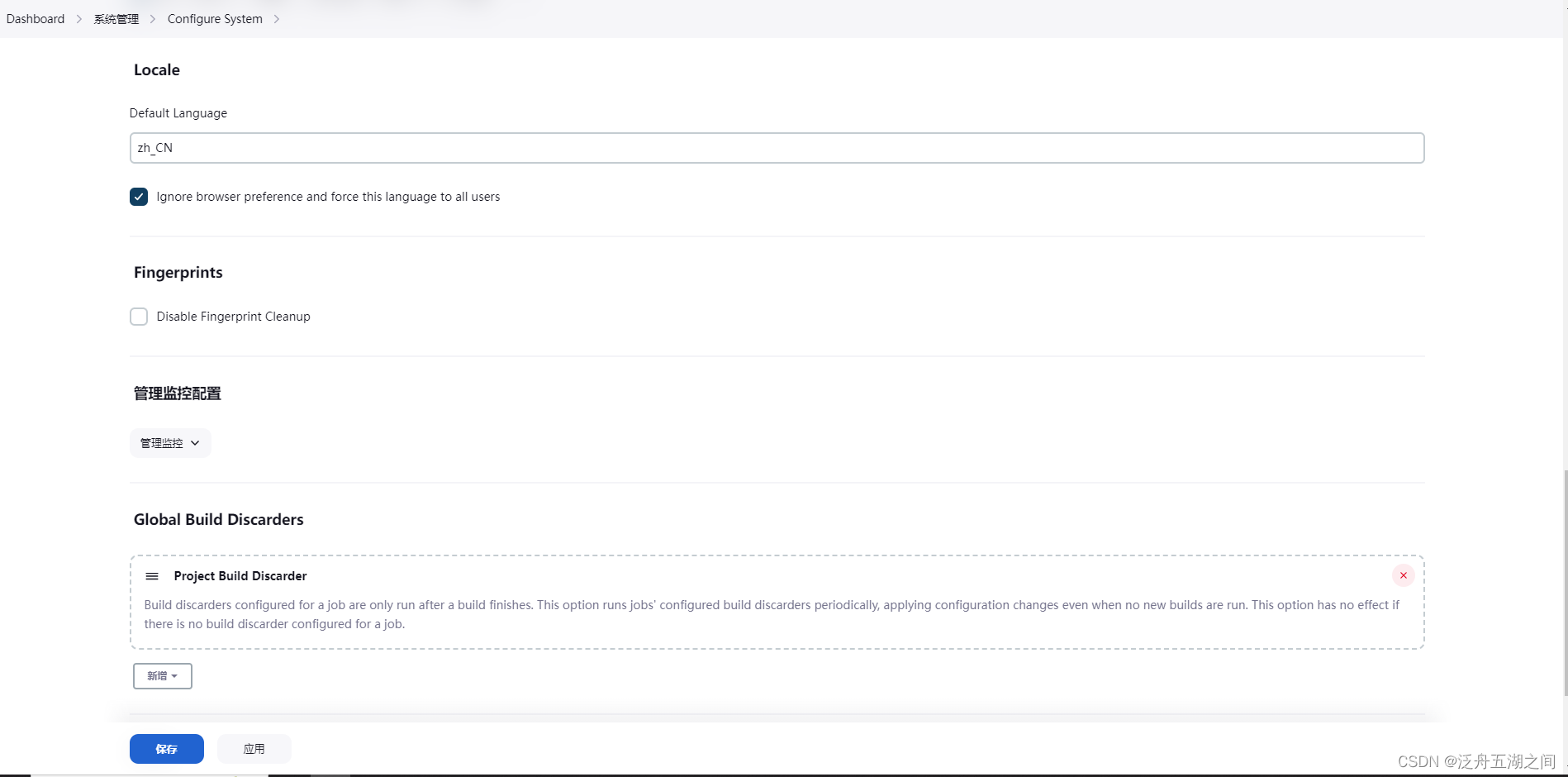Select Project Build Discarder title text
The height and width of the screenshot is (777, 1568).
pos(240,576)
